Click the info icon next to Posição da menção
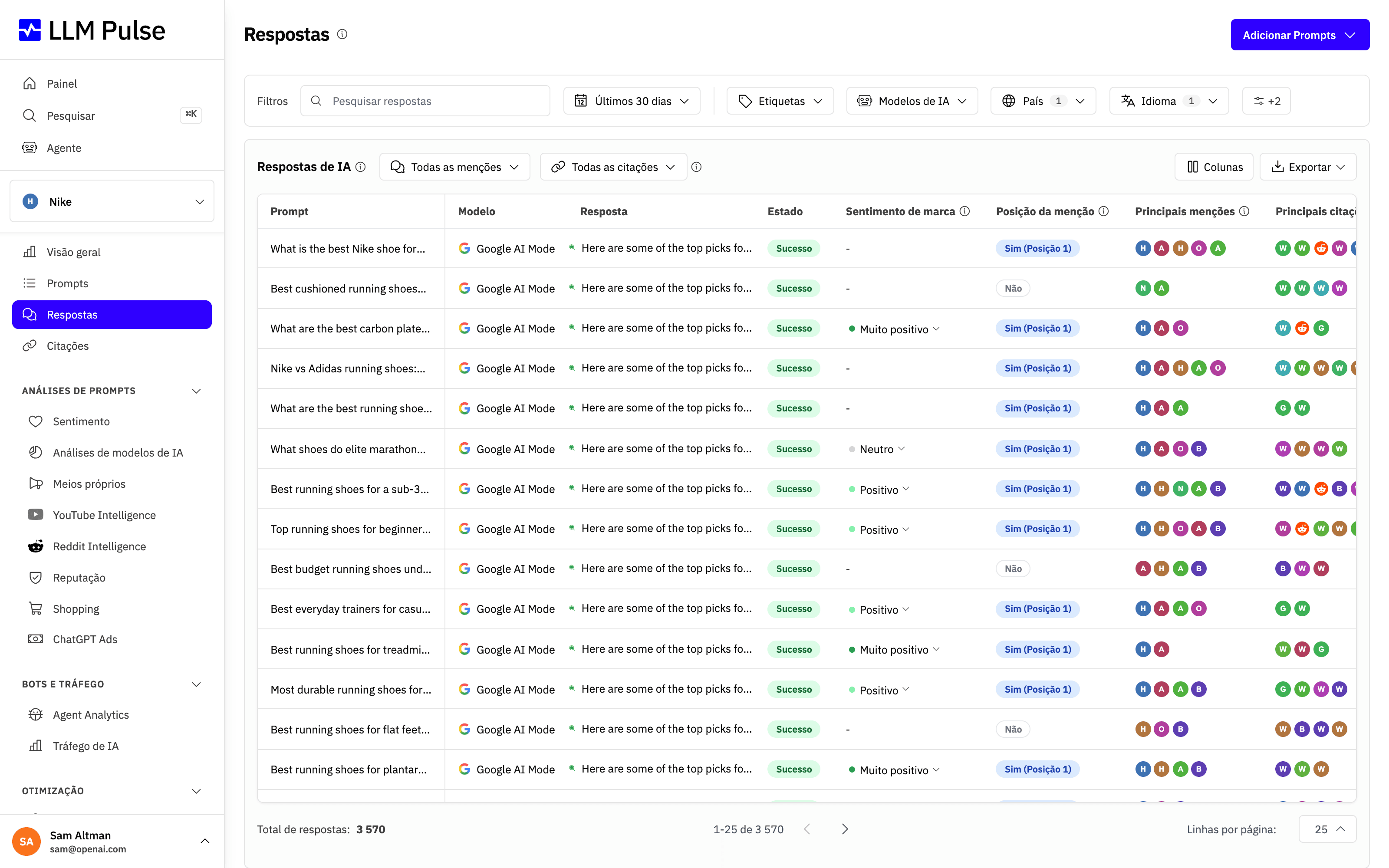Screen dimensions: 1389x868 click(1104, 211)
